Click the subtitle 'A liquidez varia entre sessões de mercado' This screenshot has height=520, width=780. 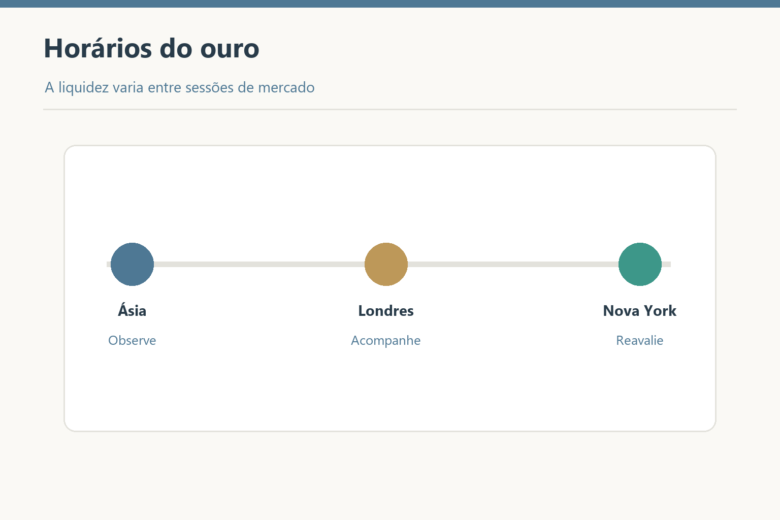180,88
